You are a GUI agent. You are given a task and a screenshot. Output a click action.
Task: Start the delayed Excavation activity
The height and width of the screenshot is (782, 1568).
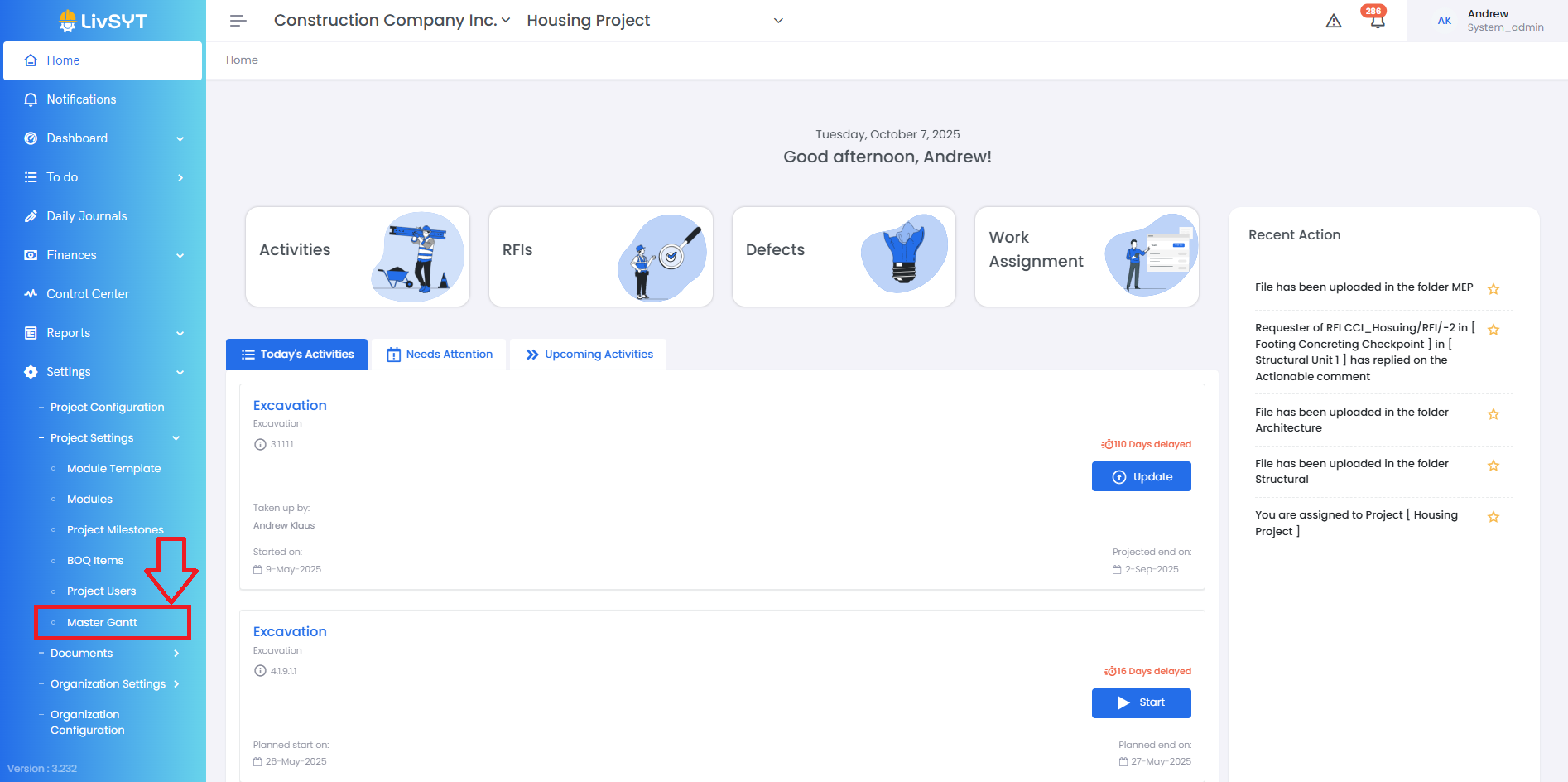[1141, 702]
